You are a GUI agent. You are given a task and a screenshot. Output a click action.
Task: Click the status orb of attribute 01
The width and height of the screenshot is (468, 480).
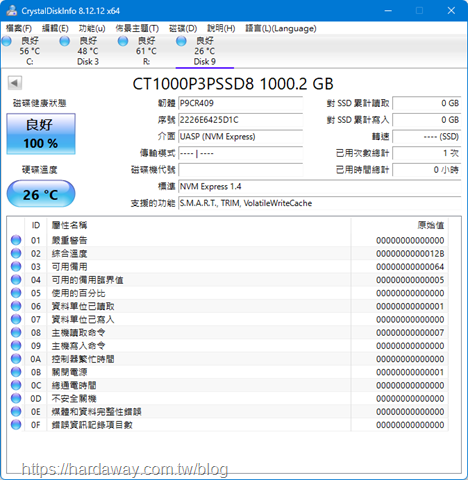(x=16, y=240)
